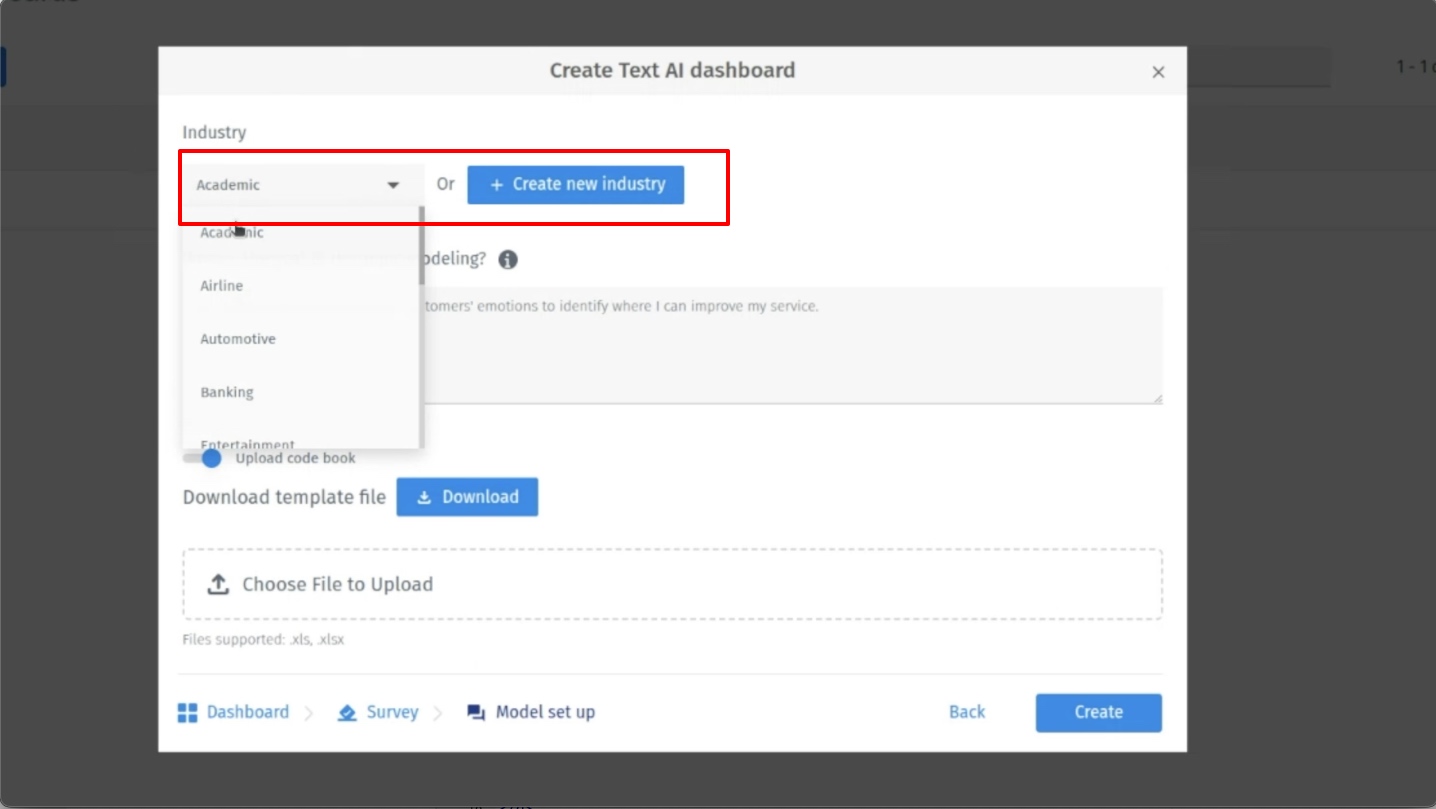Select Banking in the industry dropdown list
The height and width of the screenshot is (809, 1436).
tap(300, 392)
